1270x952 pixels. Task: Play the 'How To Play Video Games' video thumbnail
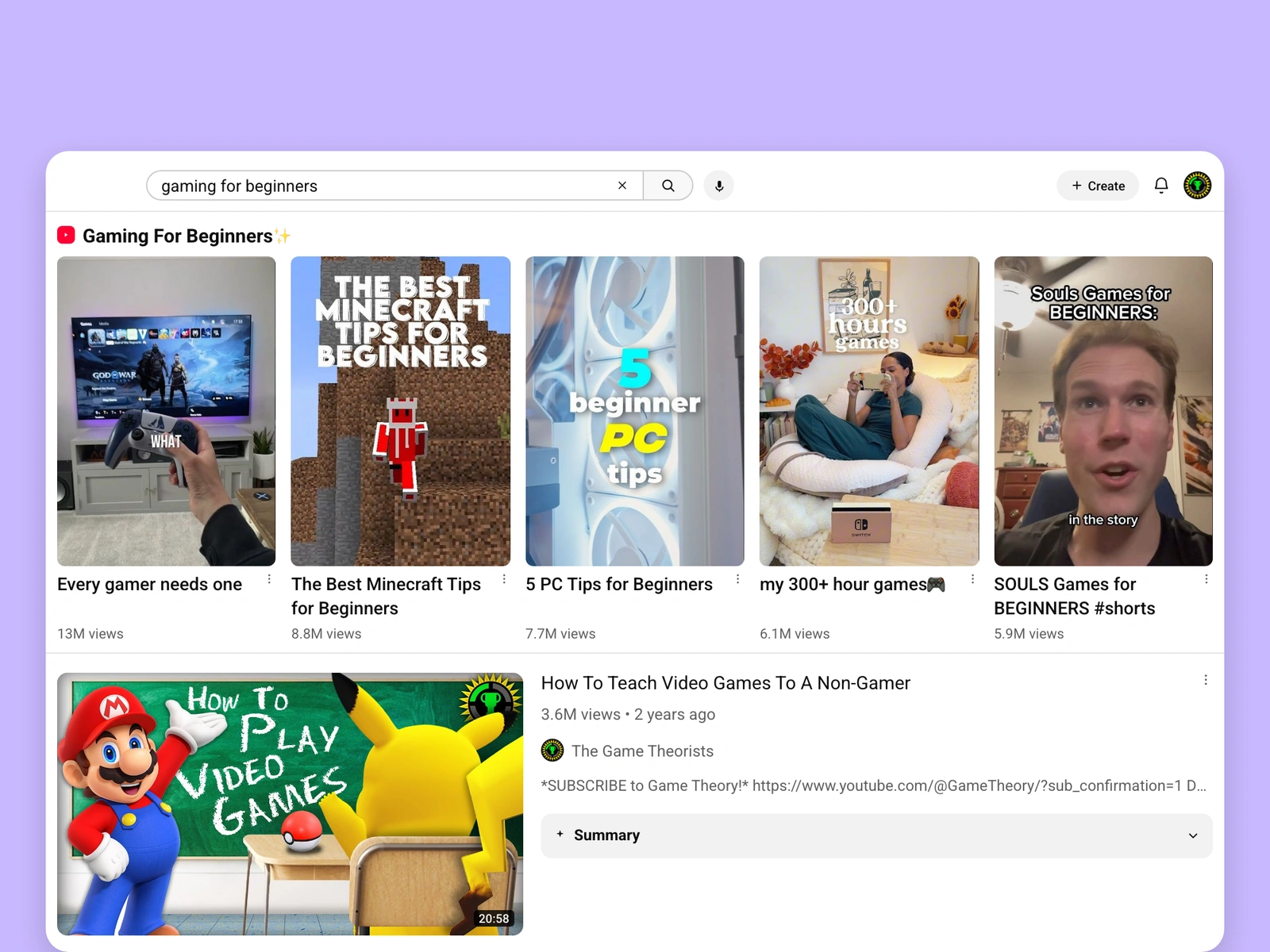point(291,804)
